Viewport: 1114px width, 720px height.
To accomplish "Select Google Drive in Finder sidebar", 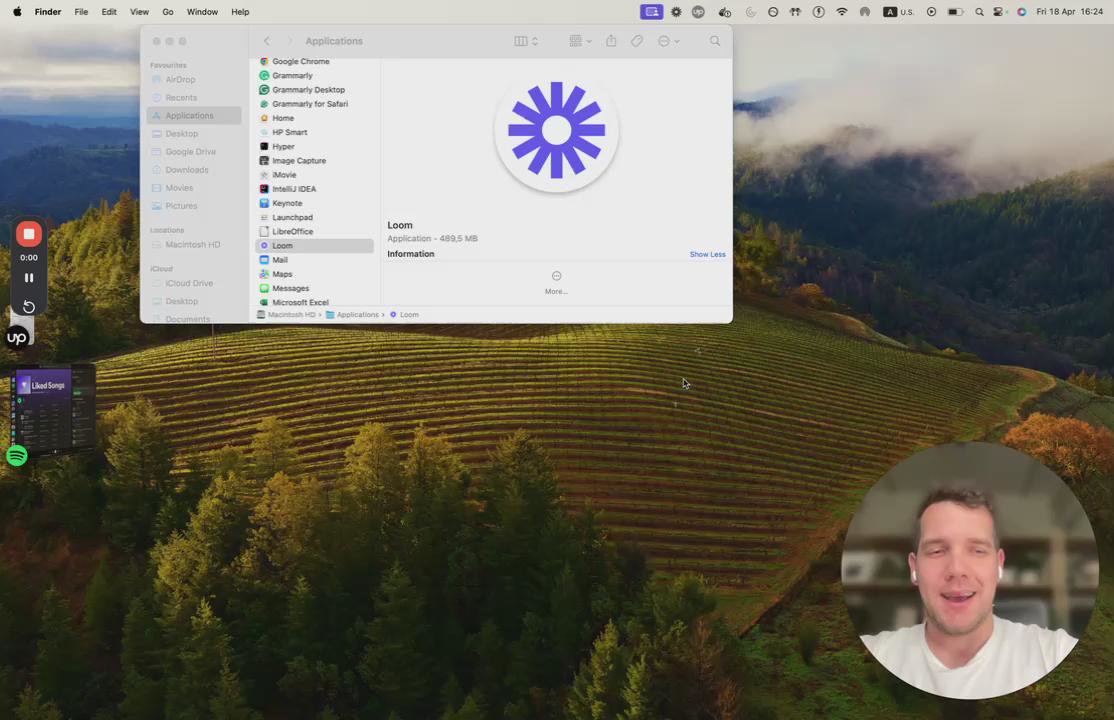I will 194,151.
